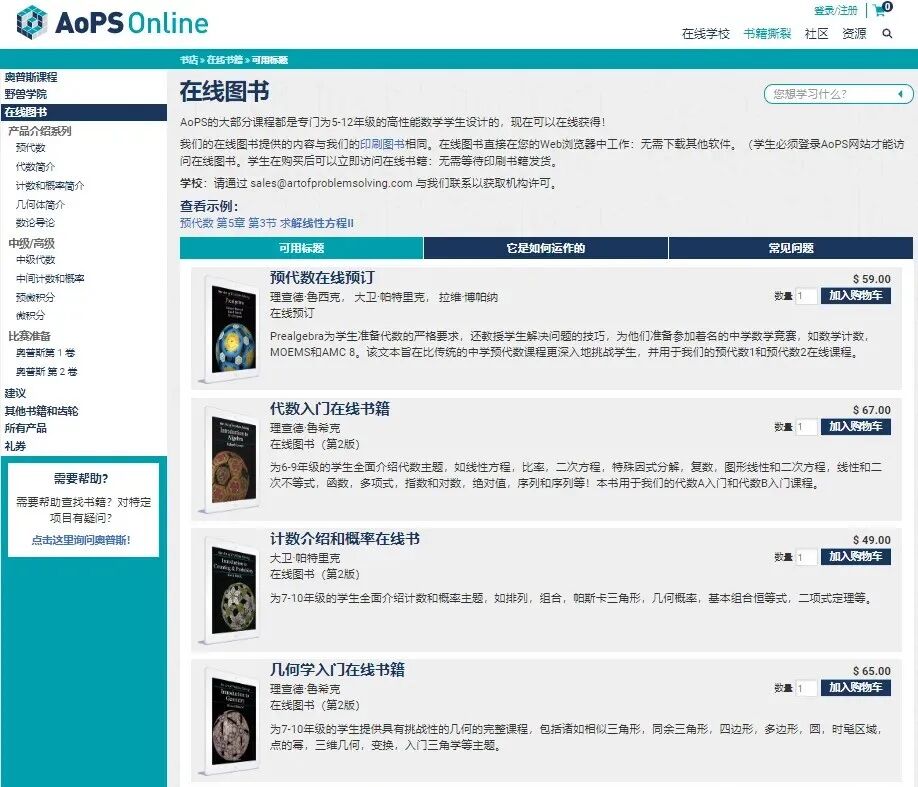The width and height of the screenshot is (918, 787).
Task: Select 野兽学院 in sidebar
Action: 25,94
